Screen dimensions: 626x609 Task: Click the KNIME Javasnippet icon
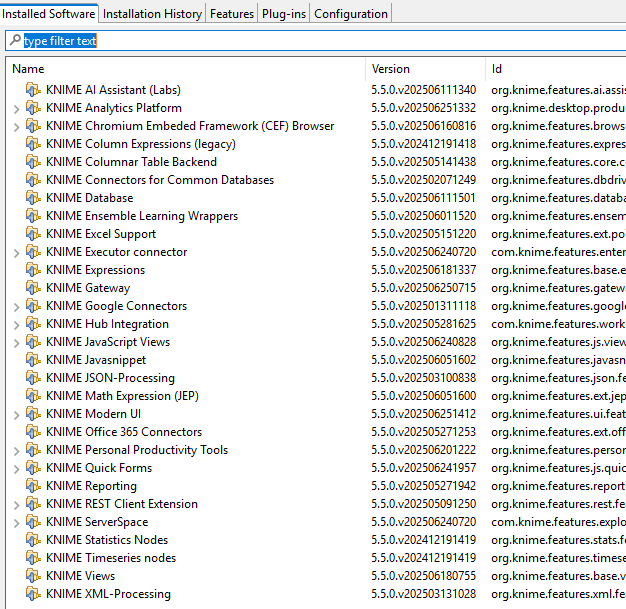pyautogui.click(x=33, y=359)
